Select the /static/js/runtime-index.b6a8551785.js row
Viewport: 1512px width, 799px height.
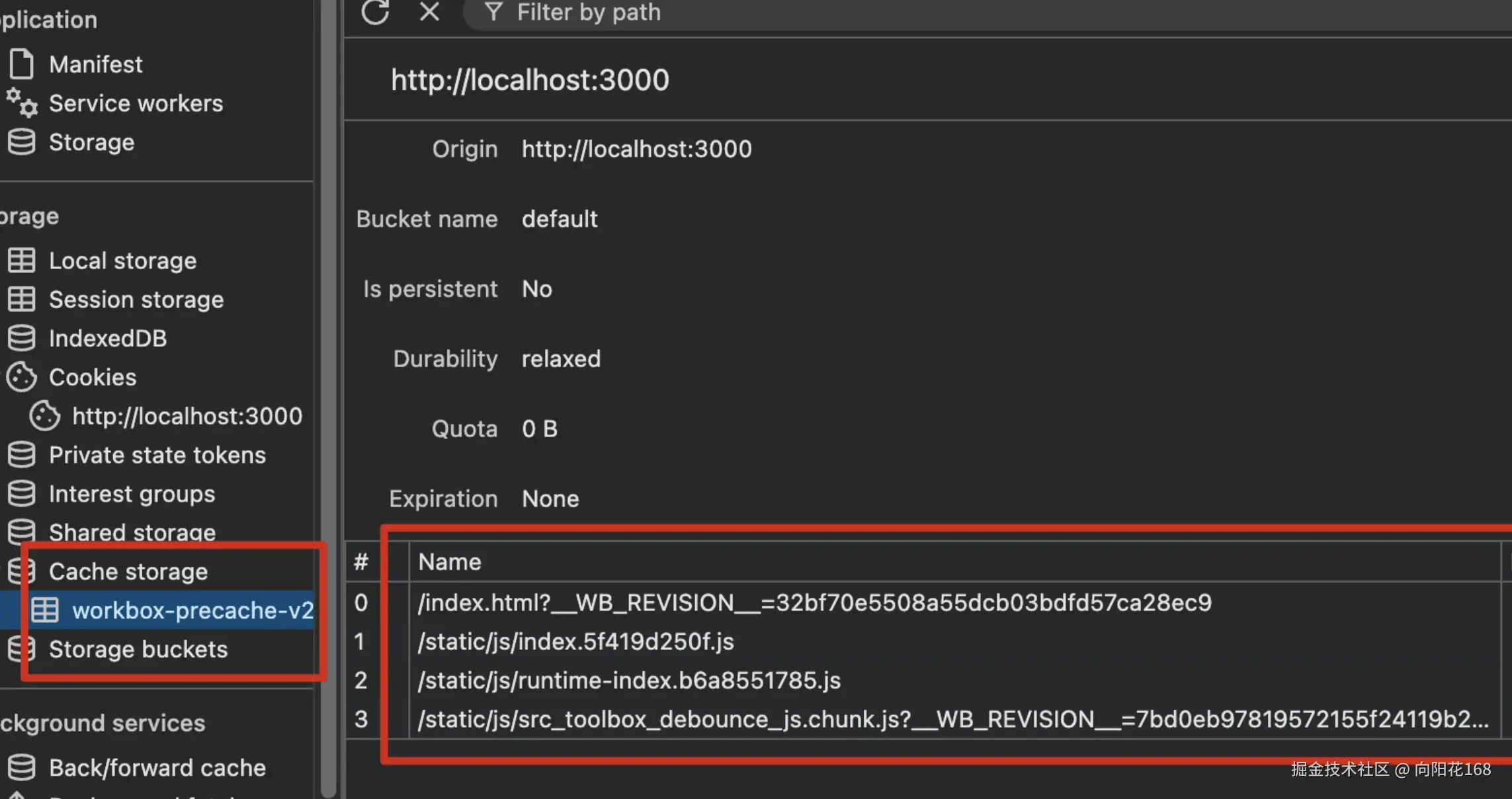pyautogui.click(x=628, y=681)
